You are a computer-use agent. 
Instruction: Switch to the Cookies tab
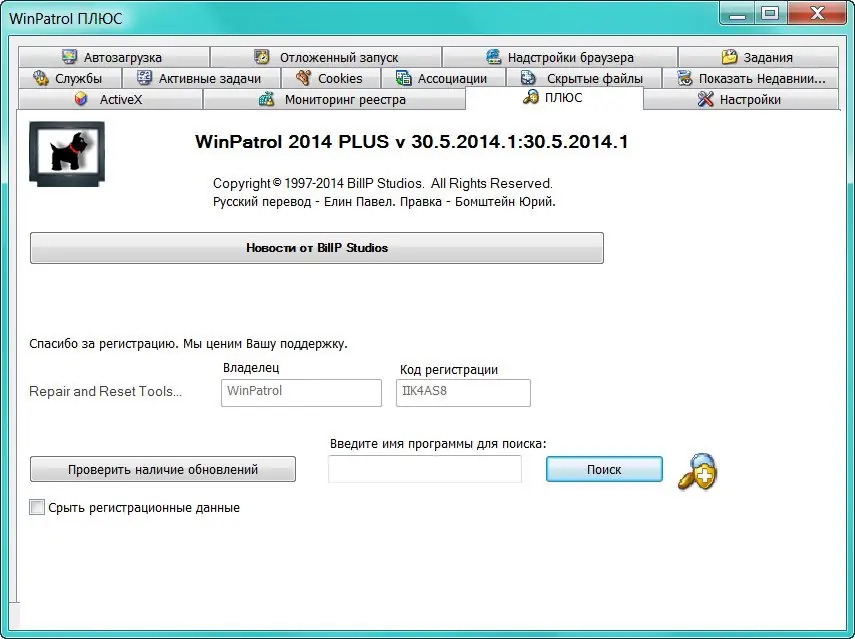tap(330, 78)
